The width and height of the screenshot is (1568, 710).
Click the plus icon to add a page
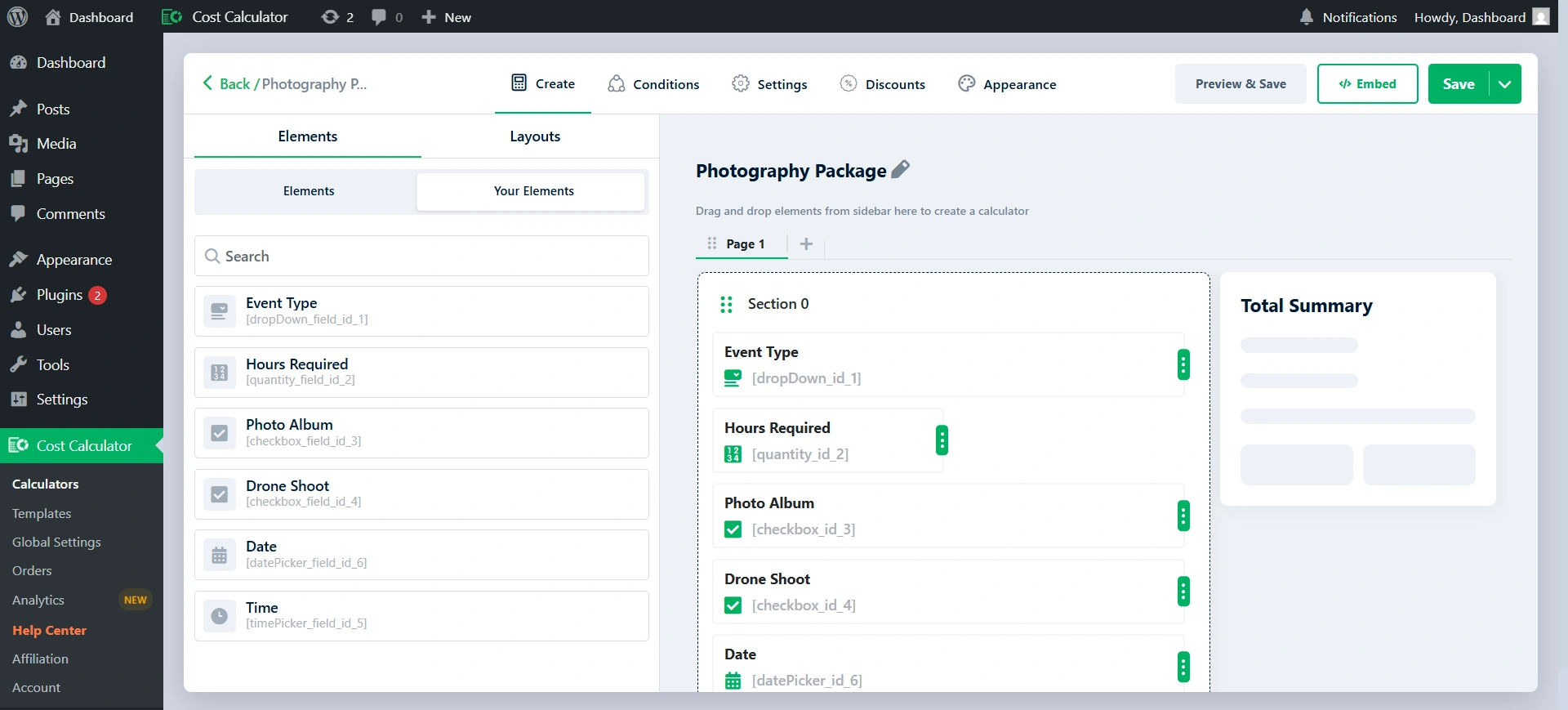[806, 243]
